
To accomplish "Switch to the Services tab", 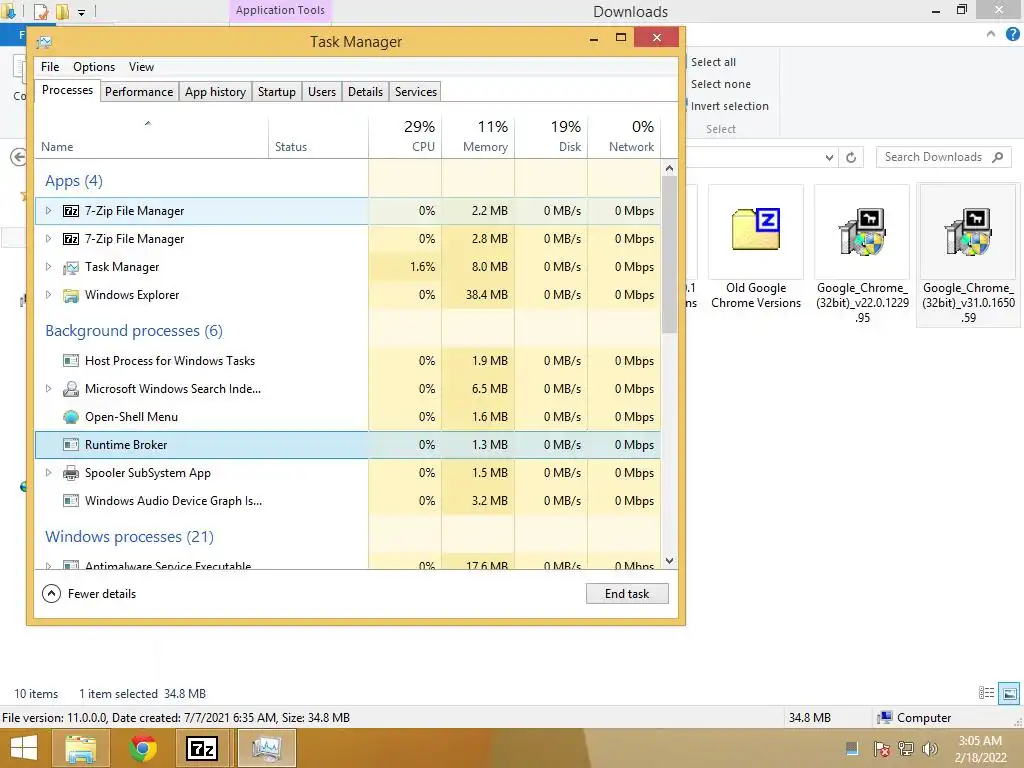I will [415, 91].
